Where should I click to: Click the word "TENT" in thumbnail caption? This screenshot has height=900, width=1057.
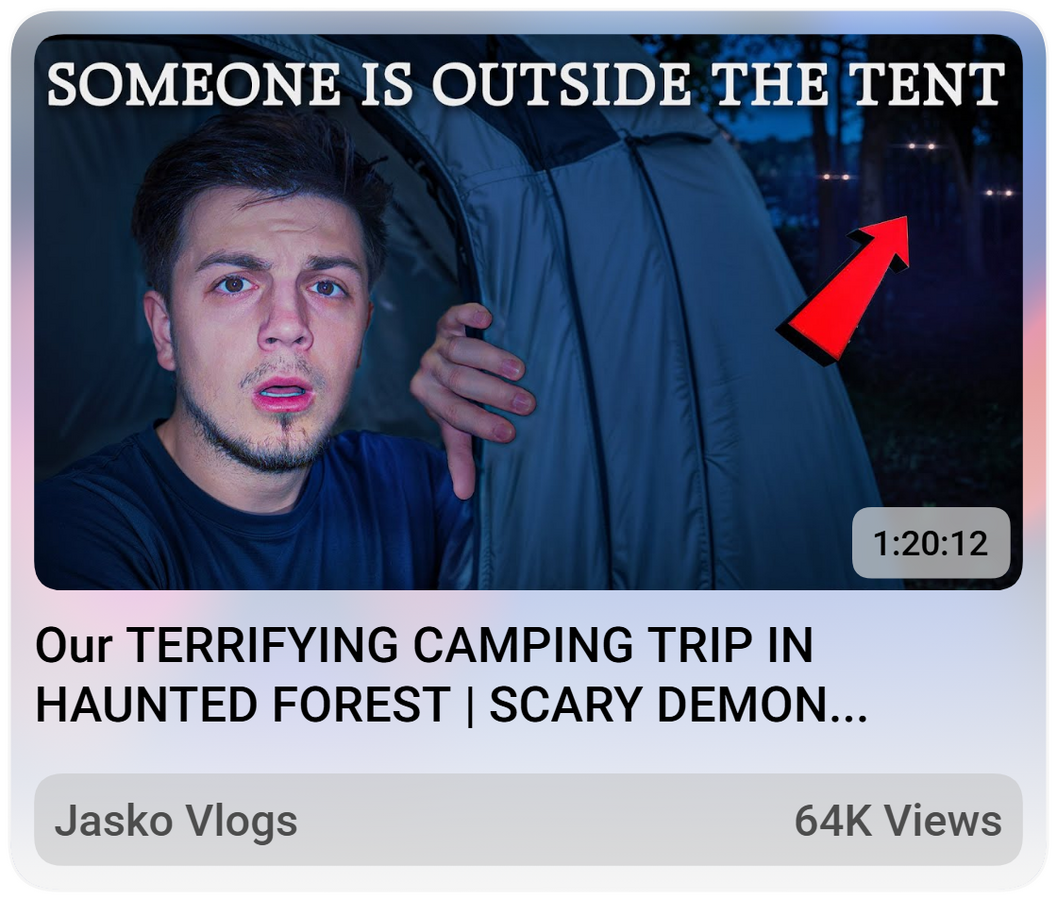pyautogui.click(x=927, y=84)
